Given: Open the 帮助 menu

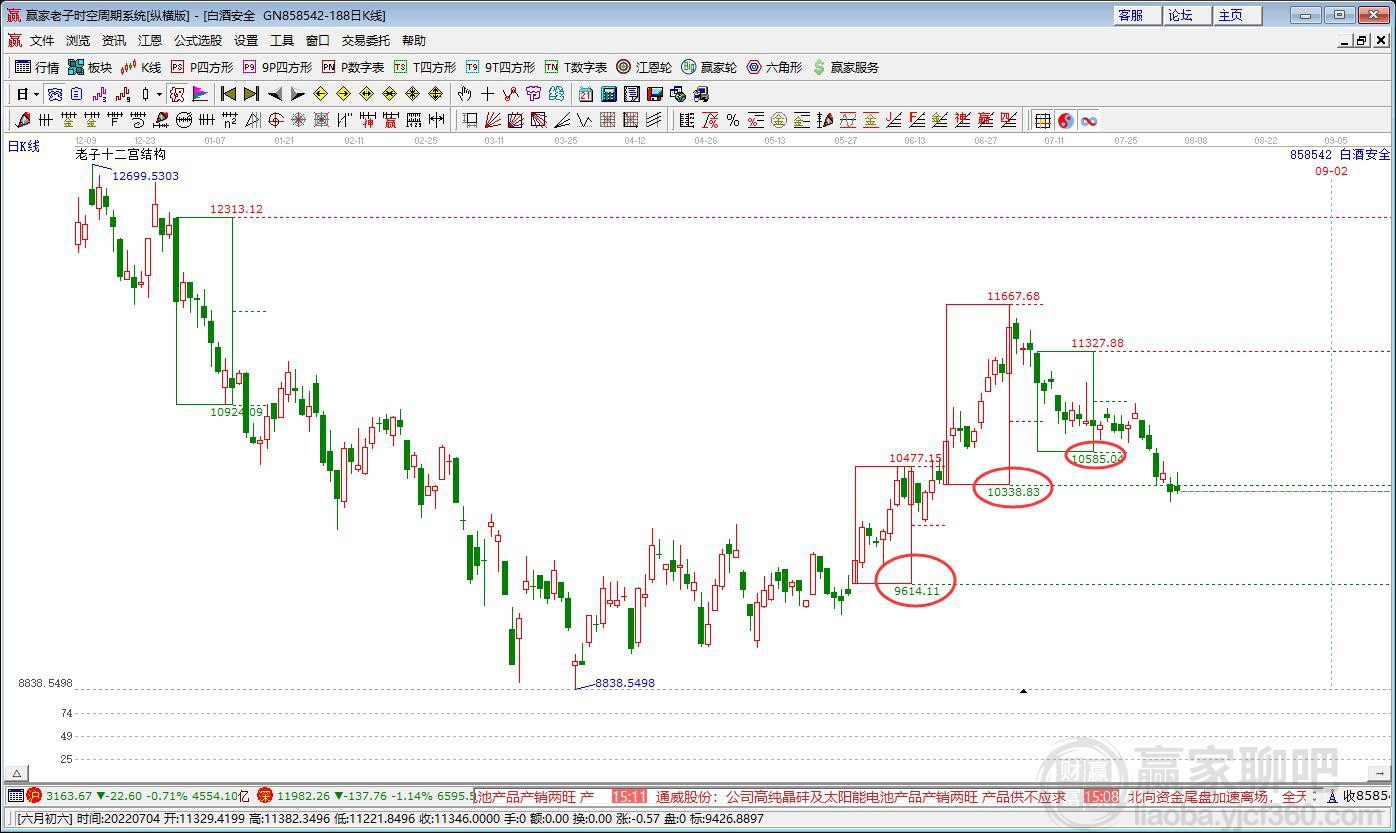Looking at the screenshot, I should point(414,41).
